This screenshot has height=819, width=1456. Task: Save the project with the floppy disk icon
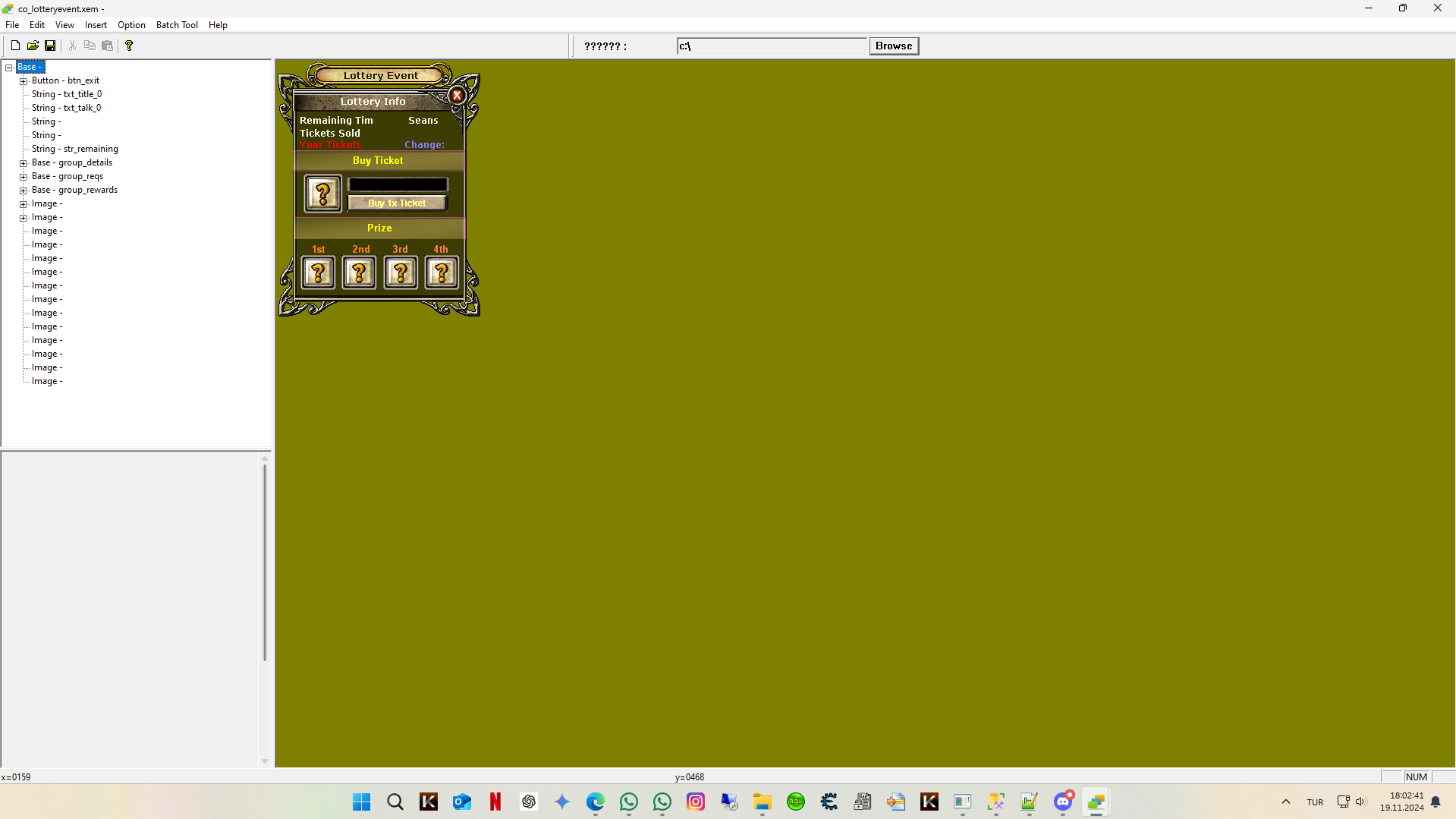[50, 45]
